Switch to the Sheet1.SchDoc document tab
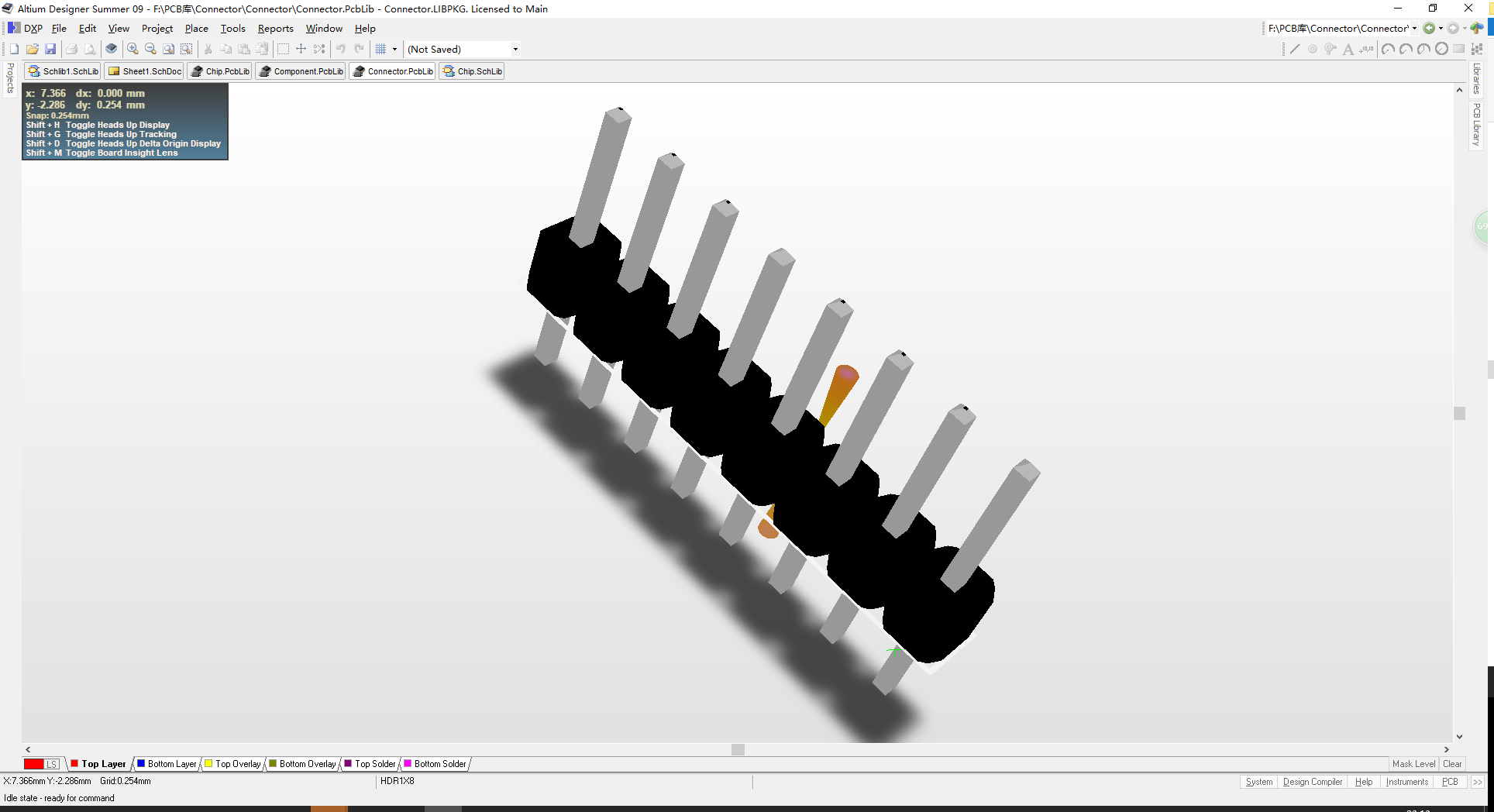 (x=144, y=71)
